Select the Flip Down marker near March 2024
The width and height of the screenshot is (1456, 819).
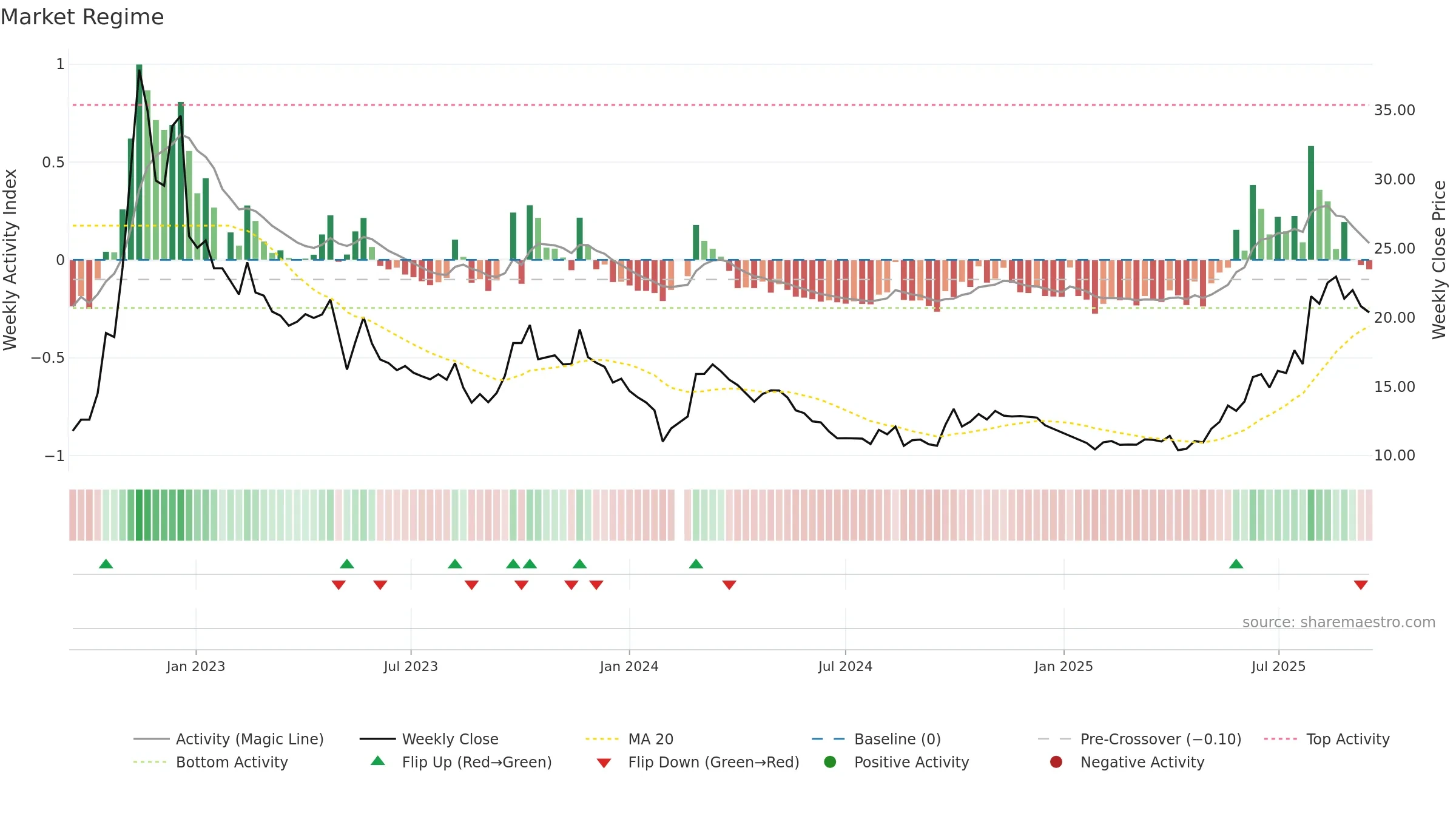(x=729, y=585)
